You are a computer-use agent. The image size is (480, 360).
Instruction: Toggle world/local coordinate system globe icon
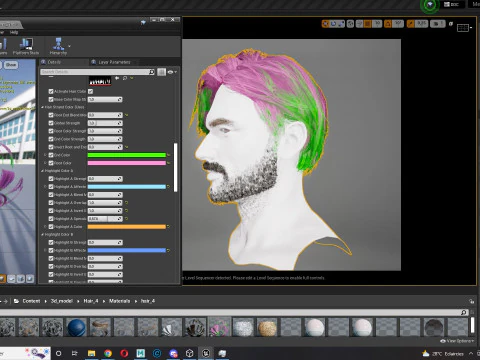(x=350, y=24)
